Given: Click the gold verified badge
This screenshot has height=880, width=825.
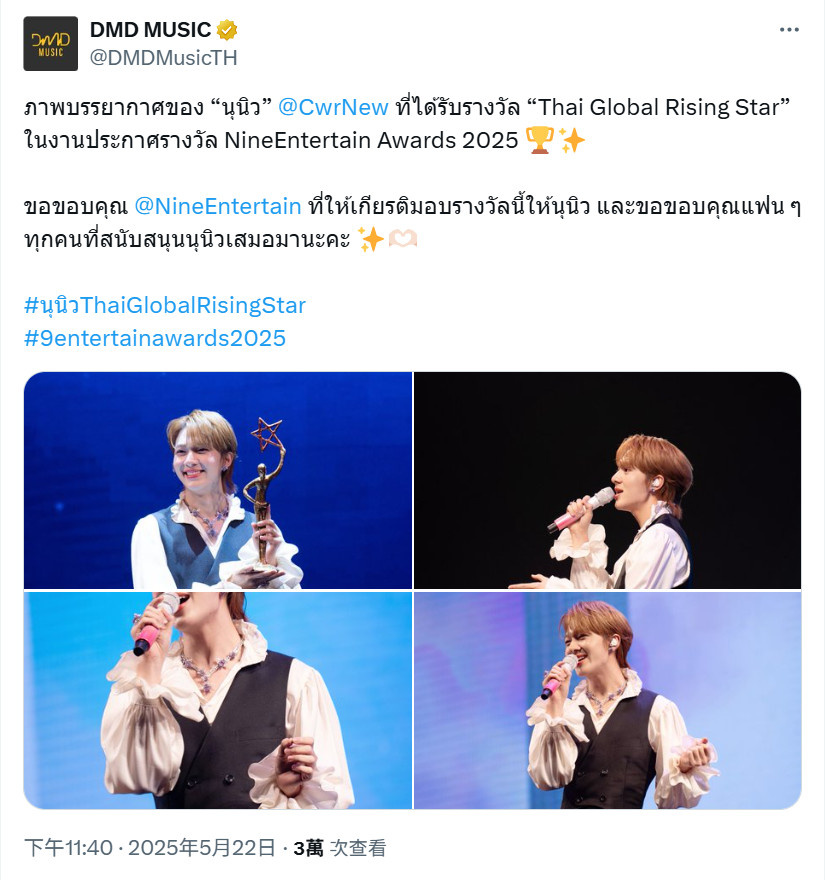Looking at the screenshot, I should (227, 30).
